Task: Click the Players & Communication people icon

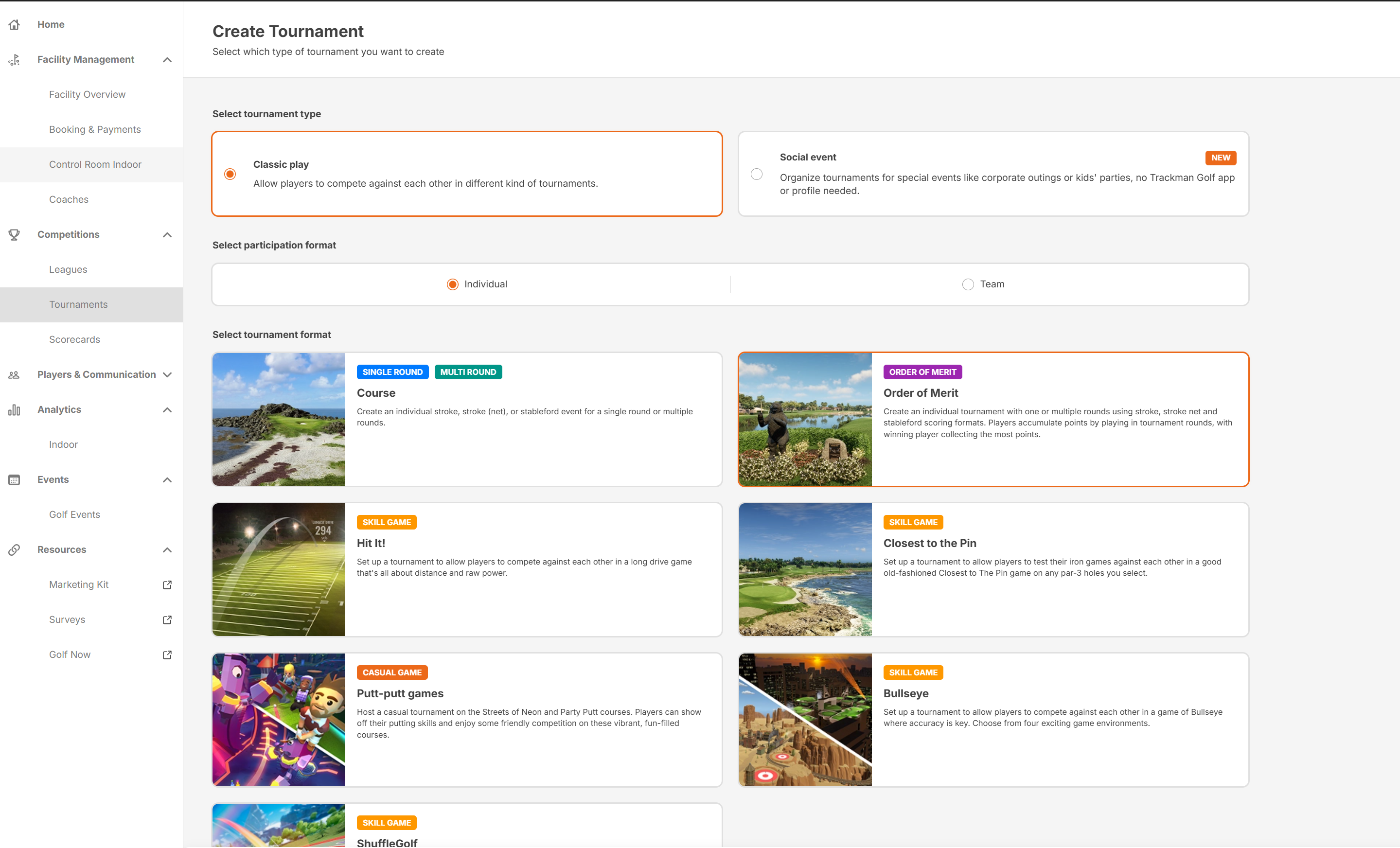Action: (x=14, y=375)
